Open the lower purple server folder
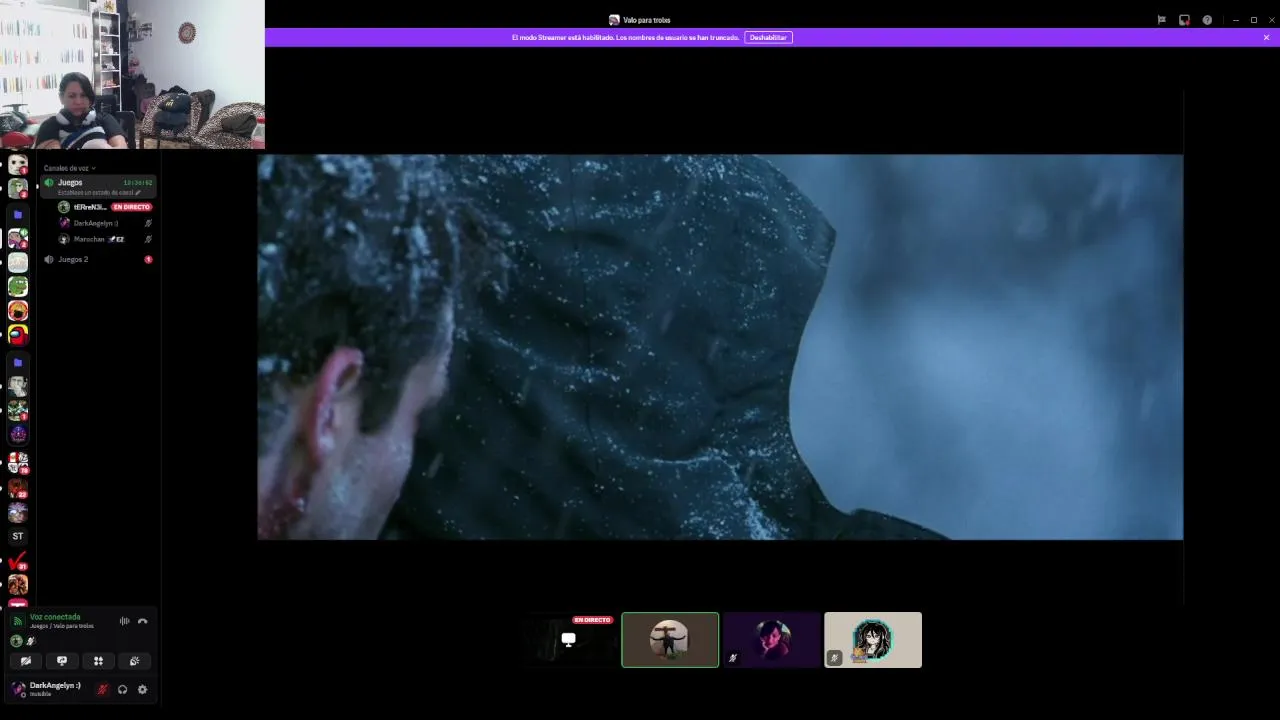This screenshot has width=1280, height=720. pyautogui.click(x=18, y=362)
